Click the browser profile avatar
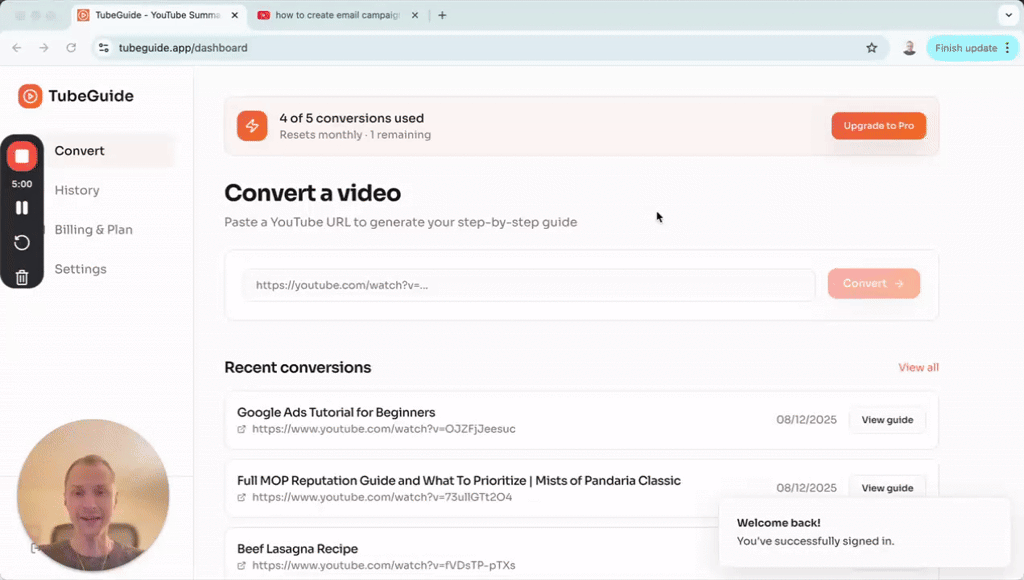The width and height of the screenshot is (1024, 580). click(909, 47)
